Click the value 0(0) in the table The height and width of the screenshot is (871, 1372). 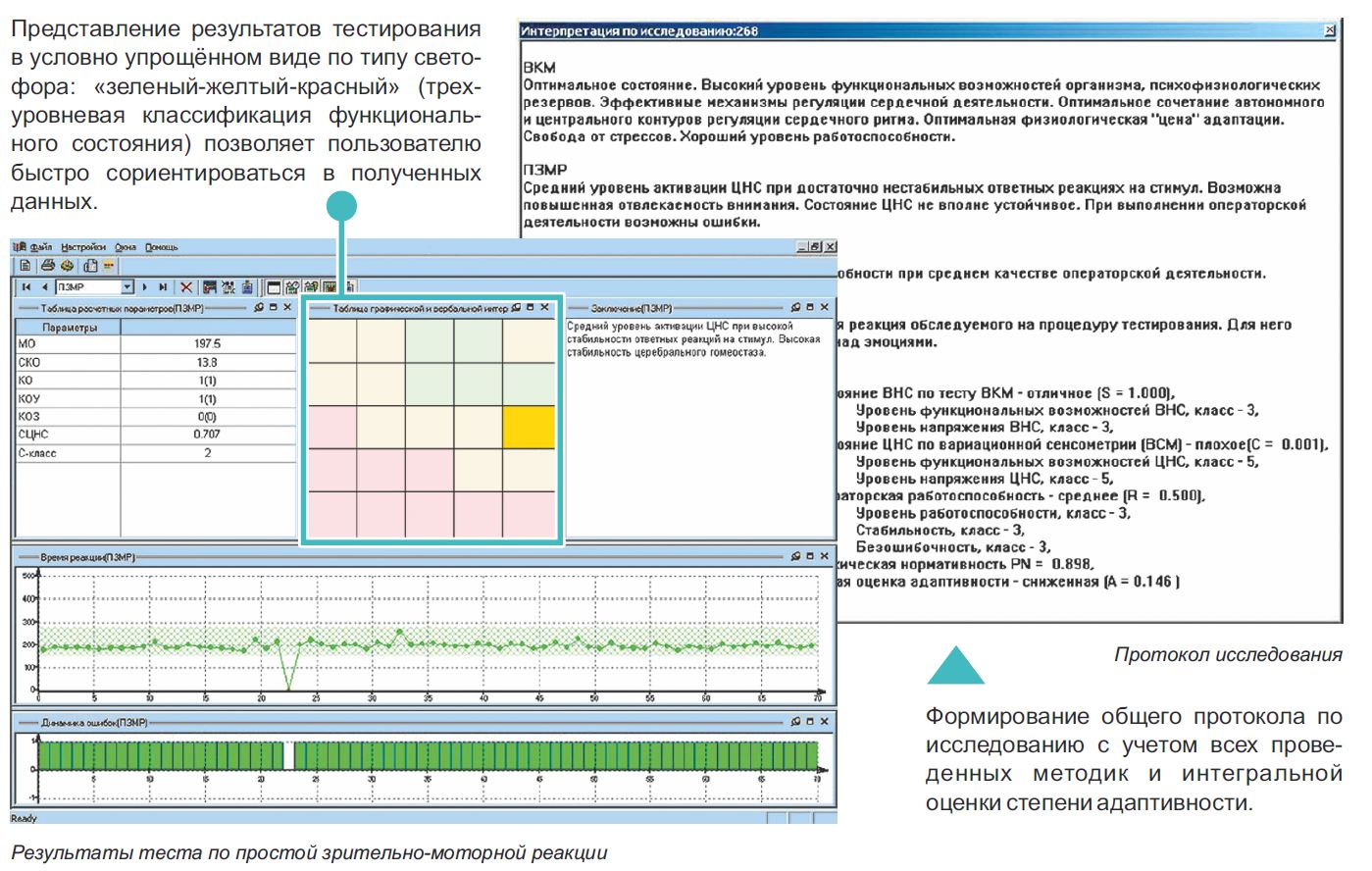(x=207, y=416)
